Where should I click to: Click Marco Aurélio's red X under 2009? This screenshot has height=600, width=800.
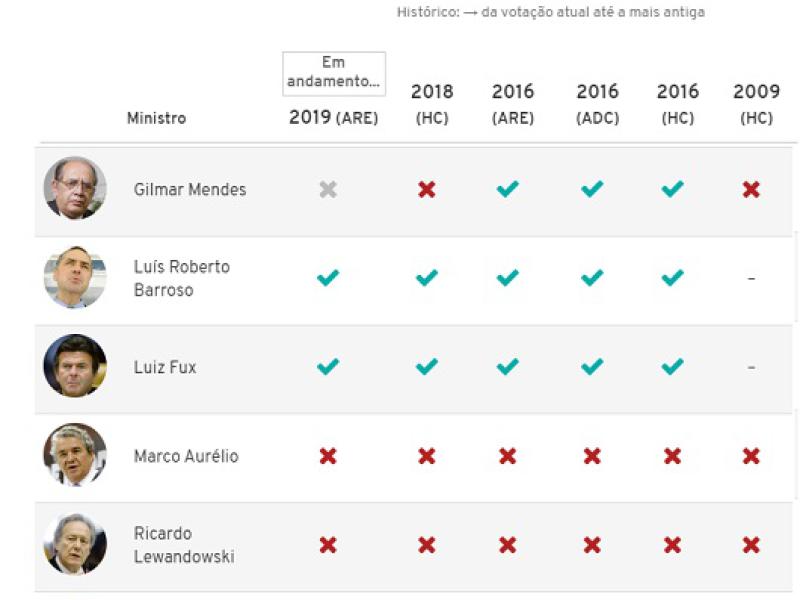[x=752, y=456]
